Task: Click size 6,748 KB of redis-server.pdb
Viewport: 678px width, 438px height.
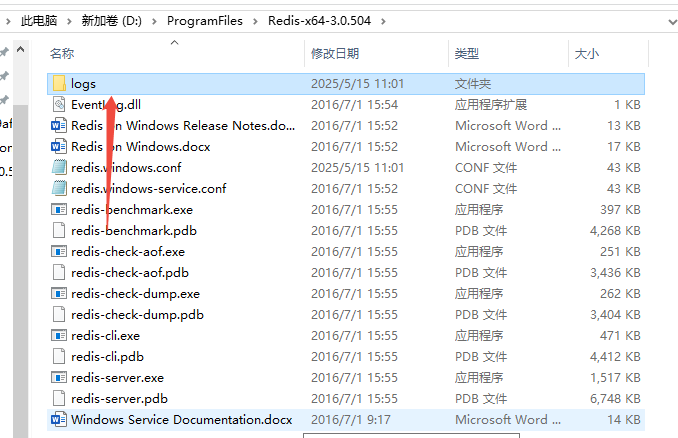Action: coord(615,398)
